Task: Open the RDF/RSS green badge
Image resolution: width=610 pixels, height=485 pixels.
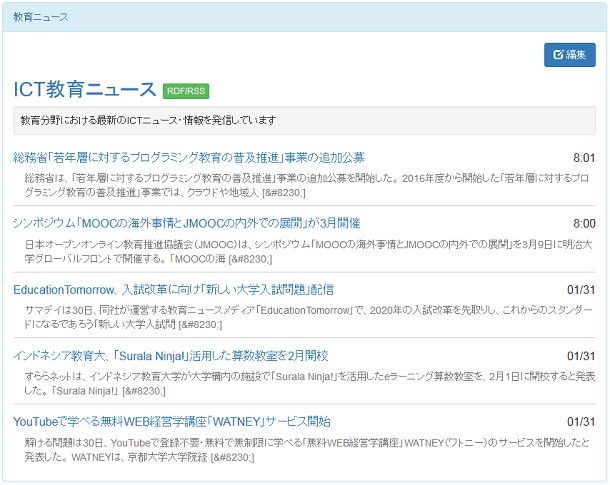Action: coord(186,91)
